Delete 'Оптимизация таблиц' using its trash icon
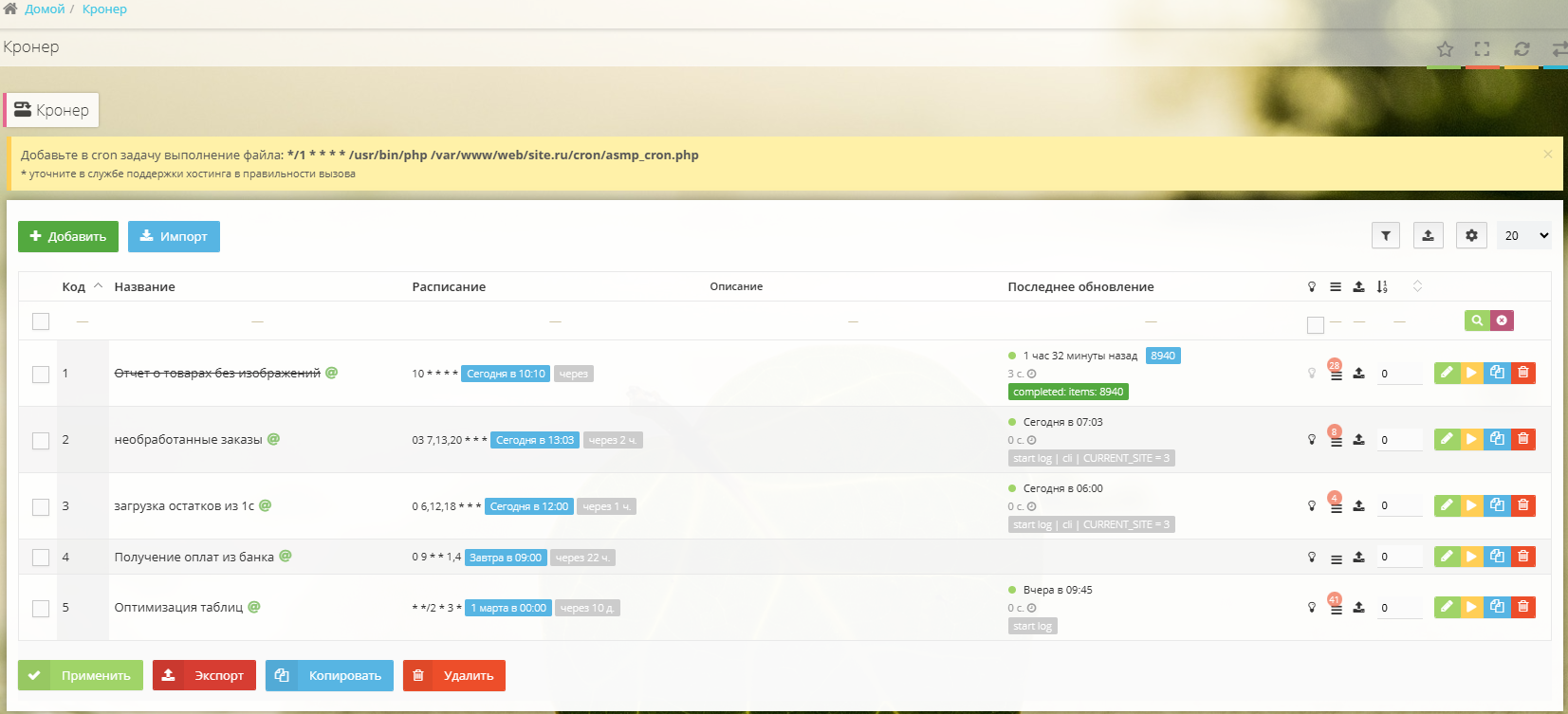The width and height of the screenshot is (1568, 714). tap(1522, 607)
